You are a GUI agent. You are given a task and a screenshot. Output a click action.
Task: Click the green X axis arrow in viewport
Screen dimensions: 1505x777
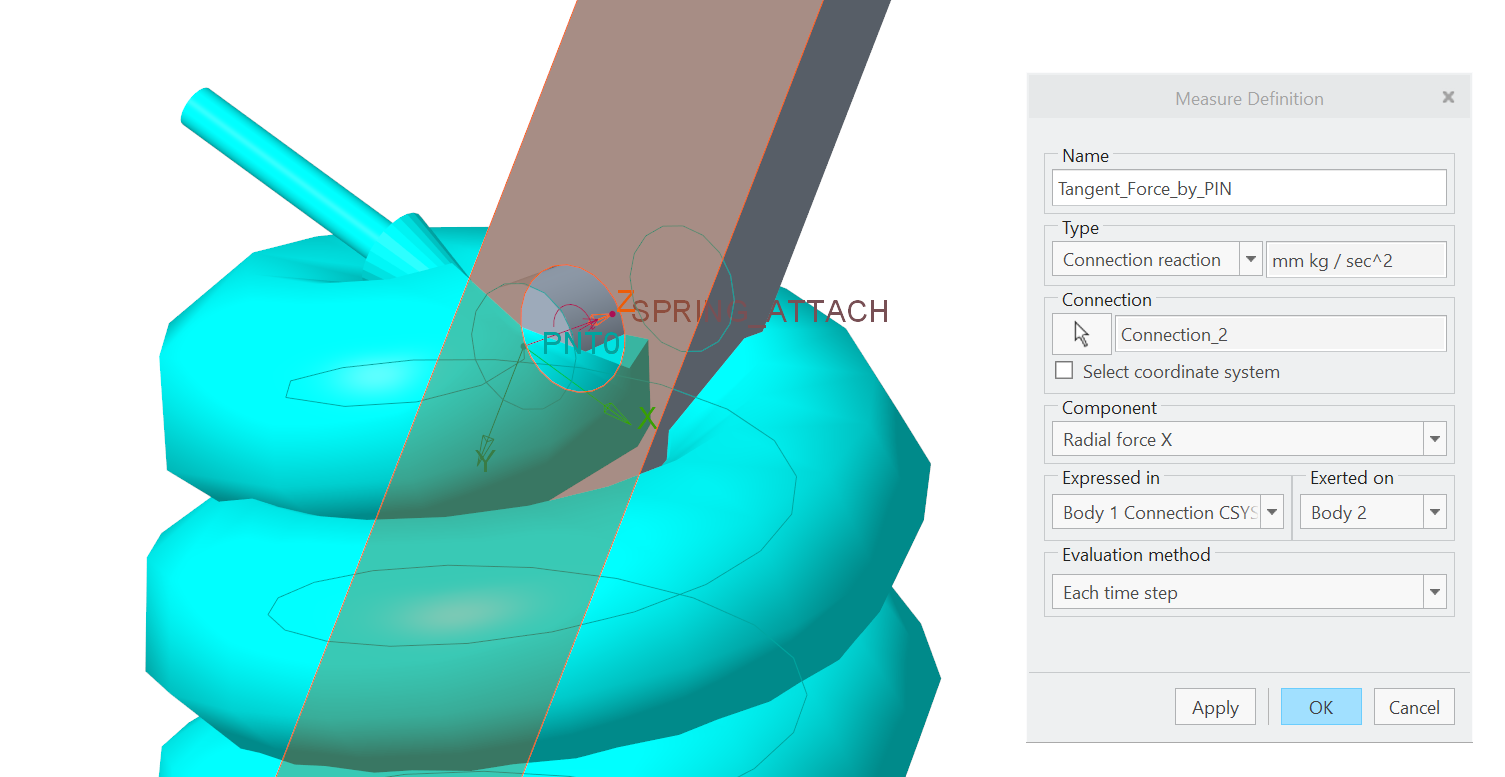tap(645, 418)
